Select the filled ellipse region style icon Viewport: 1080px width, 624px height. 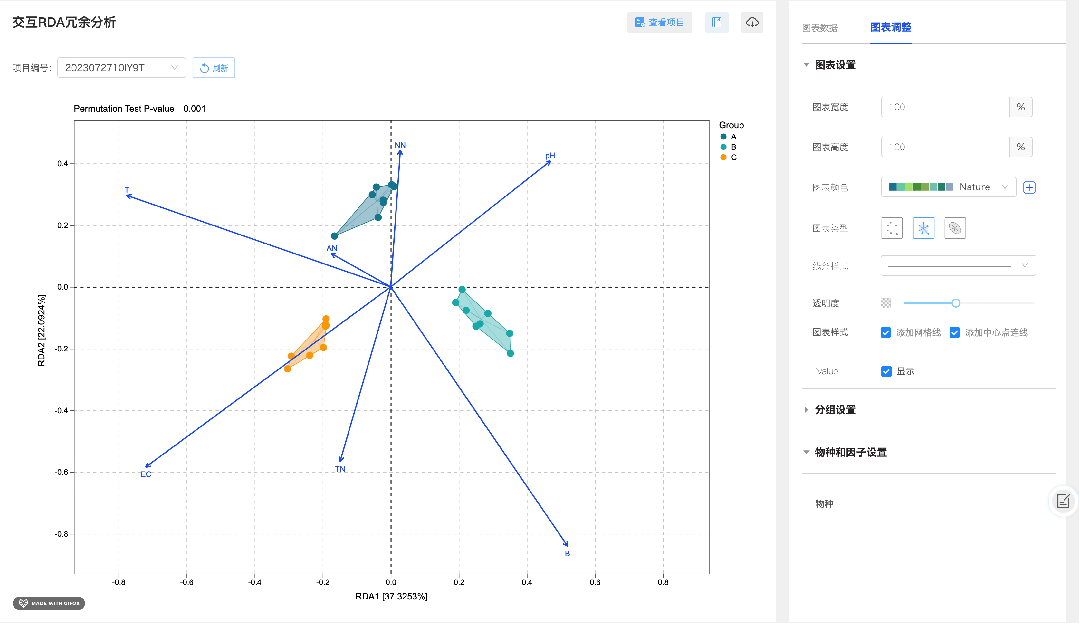(x=955, y=228)
